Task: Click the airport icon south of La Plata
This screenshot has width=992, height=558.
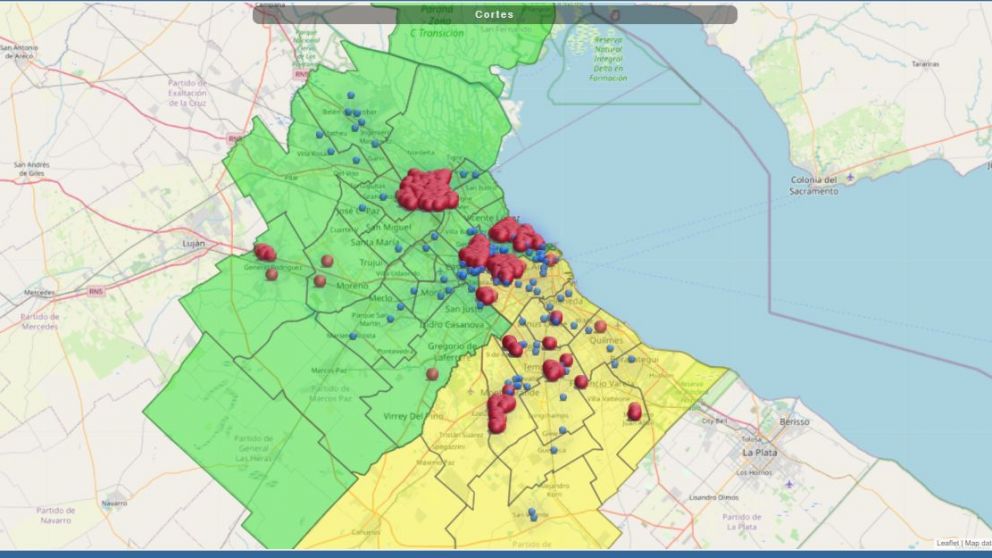Action: tap(789, 484)
